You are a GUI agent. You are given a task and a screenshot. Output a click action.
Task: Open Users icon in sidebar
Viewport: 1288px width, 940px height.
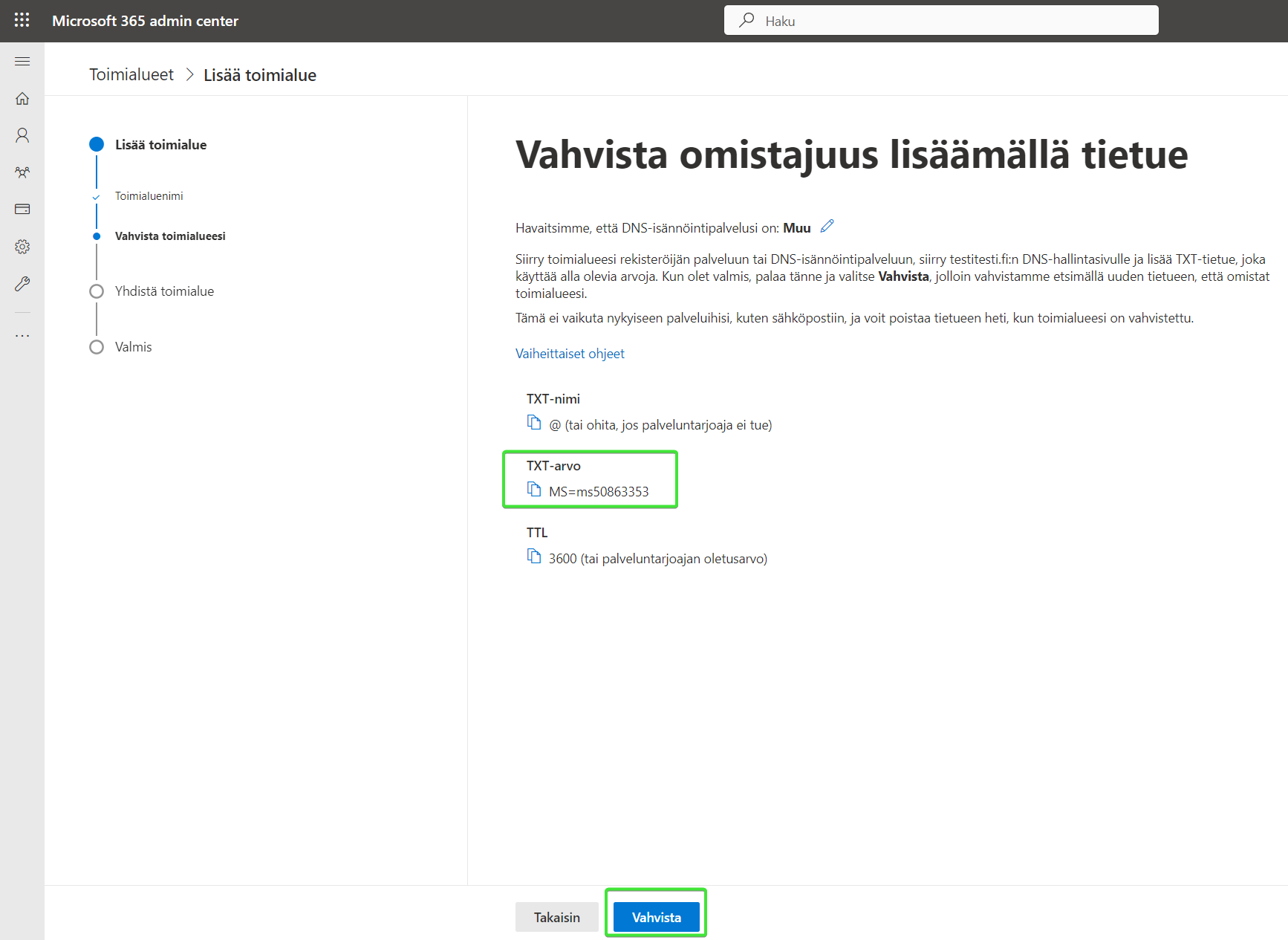point(22,135)
